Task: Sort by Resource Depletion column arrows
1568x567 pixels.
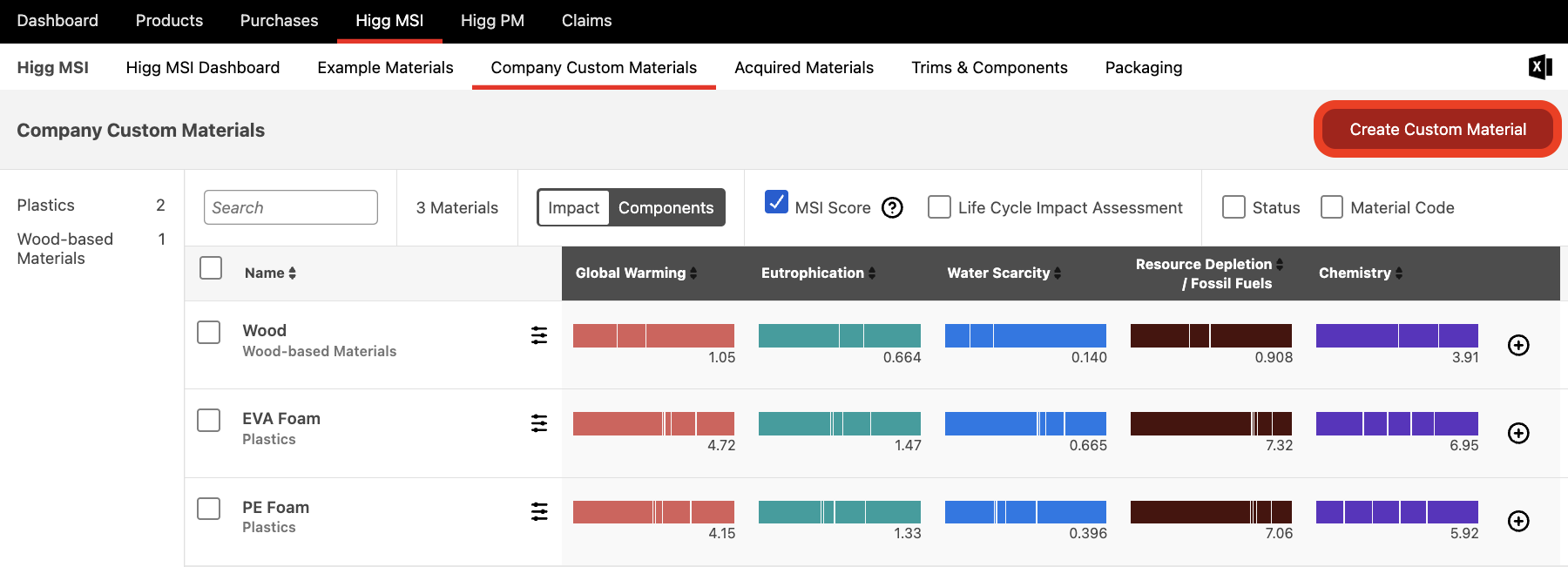Action: pyautogui.click(x=1280, y=264)
